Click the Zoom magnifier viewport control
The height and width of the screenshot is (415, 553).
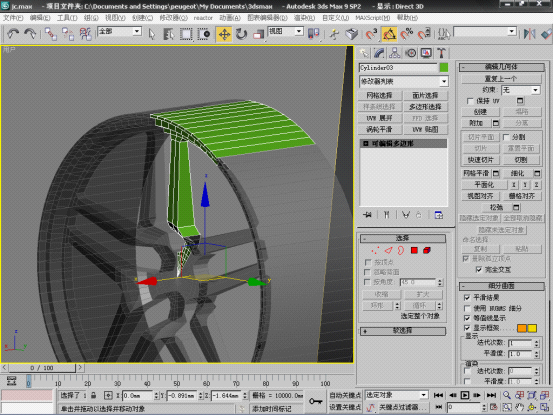507,395
